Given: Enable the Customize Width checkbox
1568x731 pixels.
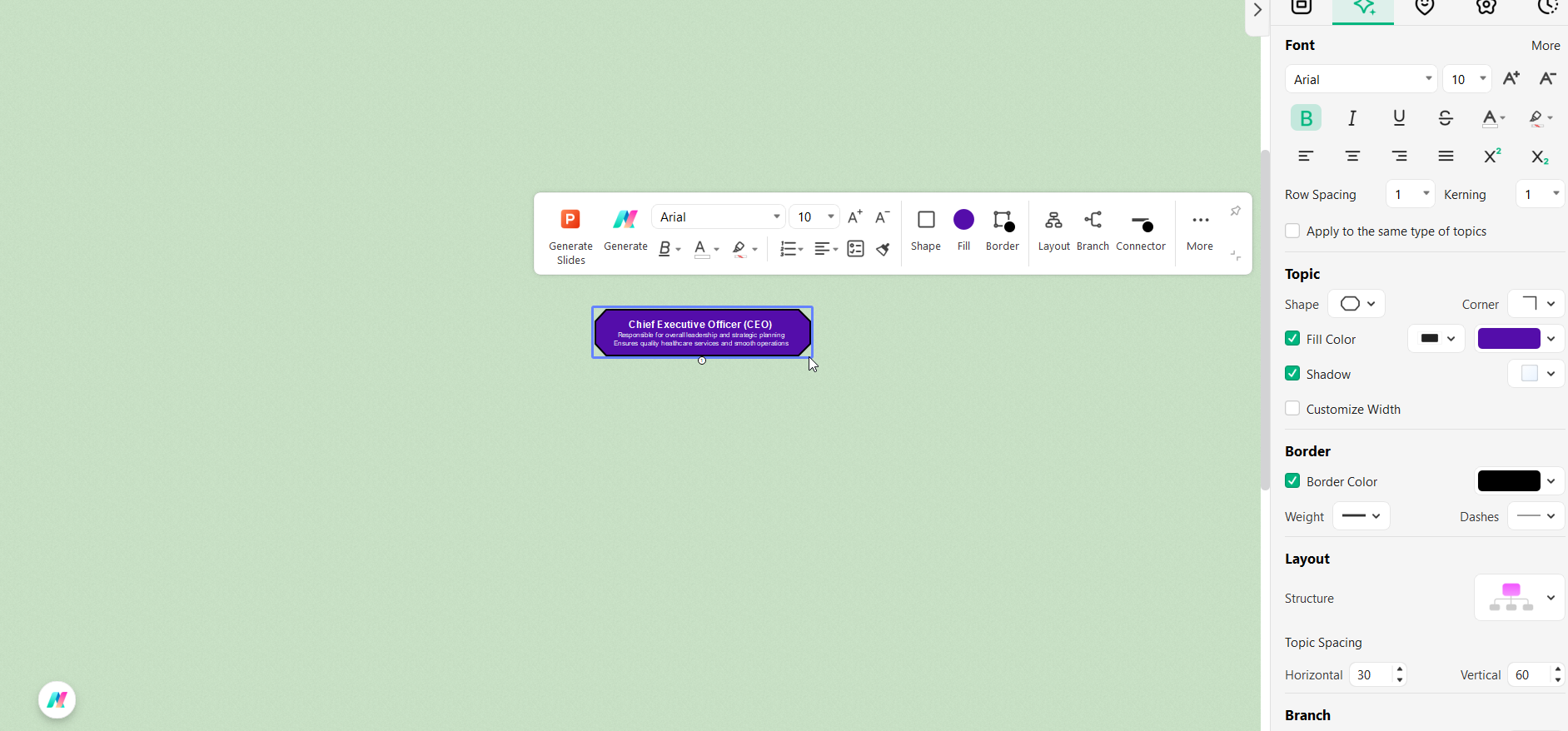Looking at the screenshot, I should [1292, 408].
